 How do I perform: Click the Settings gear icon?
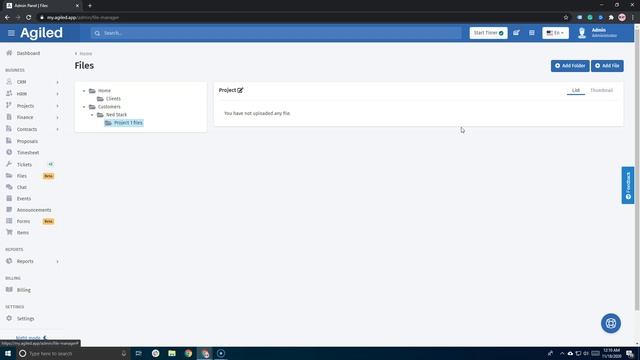click(9, 318)
